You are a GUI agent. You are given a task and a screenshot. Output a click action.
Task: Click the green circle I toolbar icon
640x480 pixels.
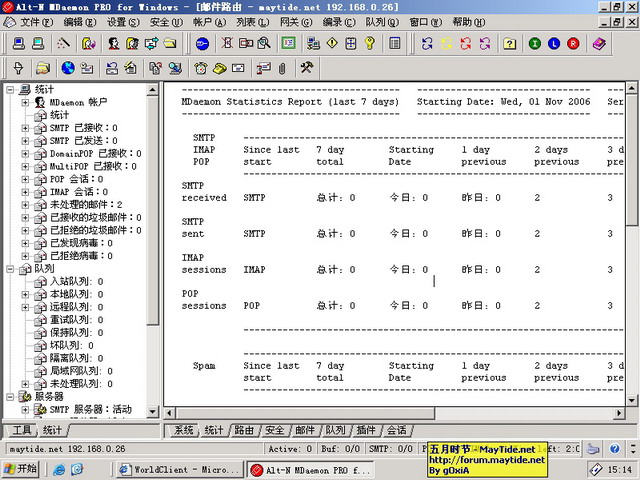535,43
